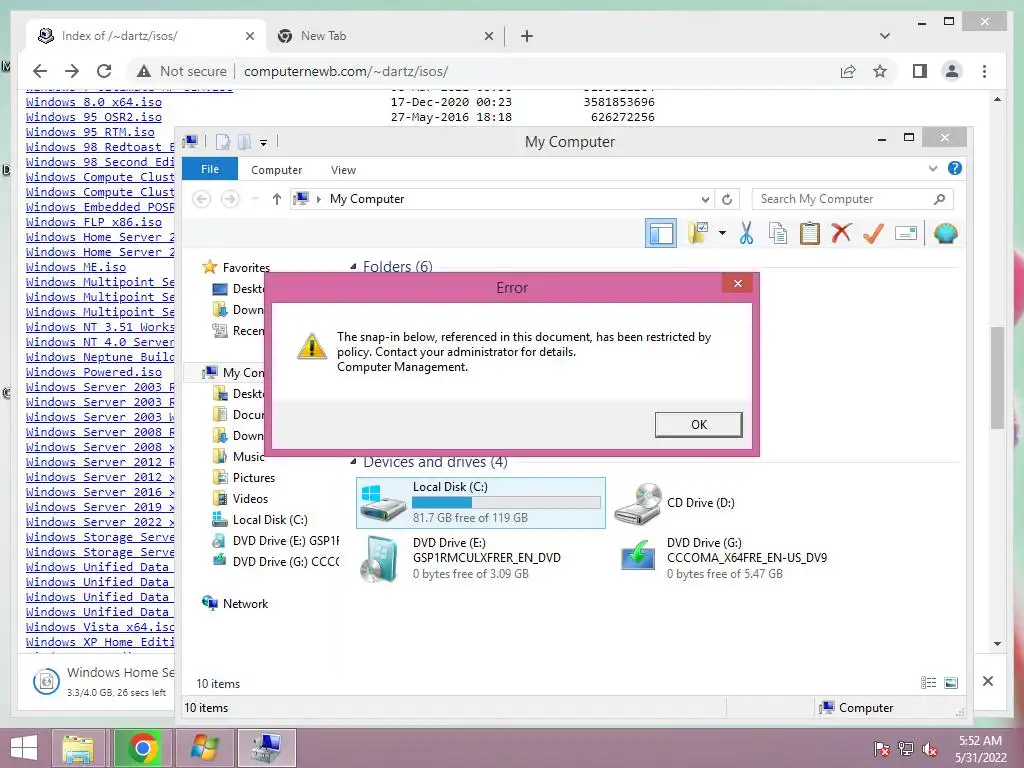Click the muted volume tray icon
Screen dimensions: 1024x768
pos(930,749)
